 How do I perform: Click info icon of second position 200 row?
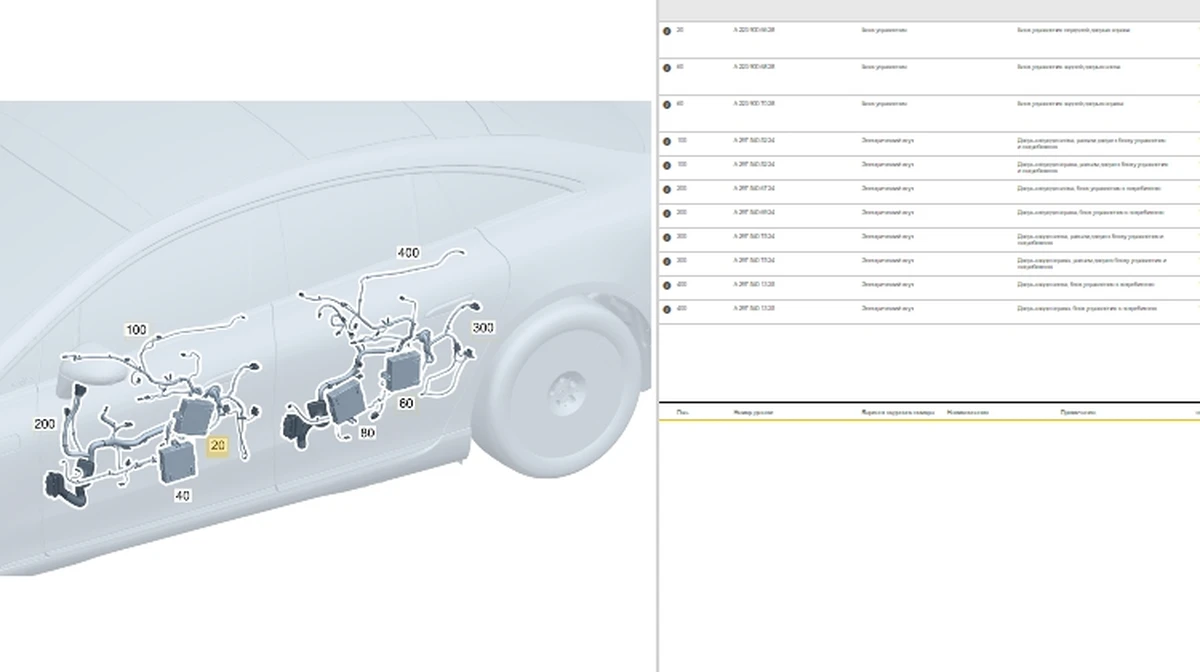(x=667, y=213)
